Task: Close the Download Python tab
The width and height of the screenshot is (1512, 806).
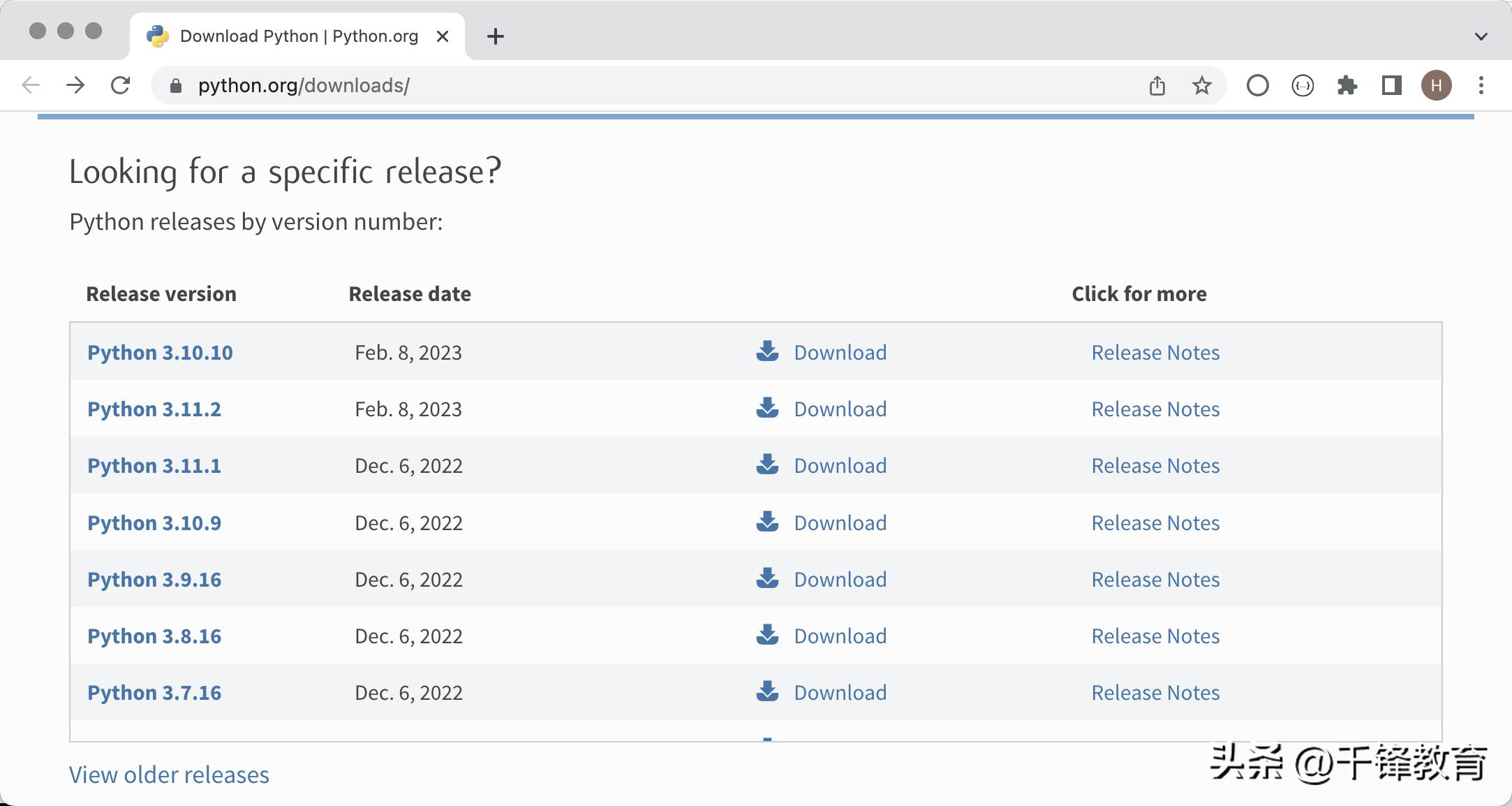Action: pyautogui.click(x=442, y=36)
